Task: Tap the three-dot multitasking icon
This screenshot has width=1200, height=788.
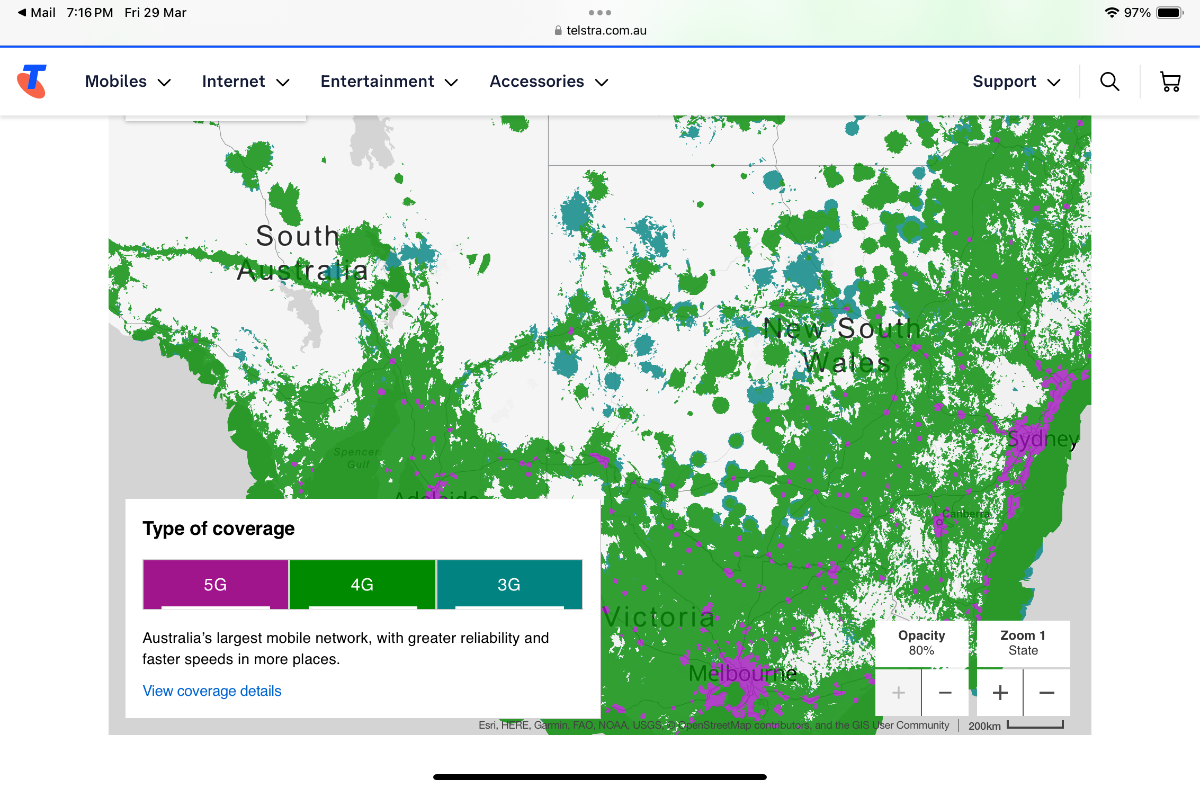Action: click(600, 12)
